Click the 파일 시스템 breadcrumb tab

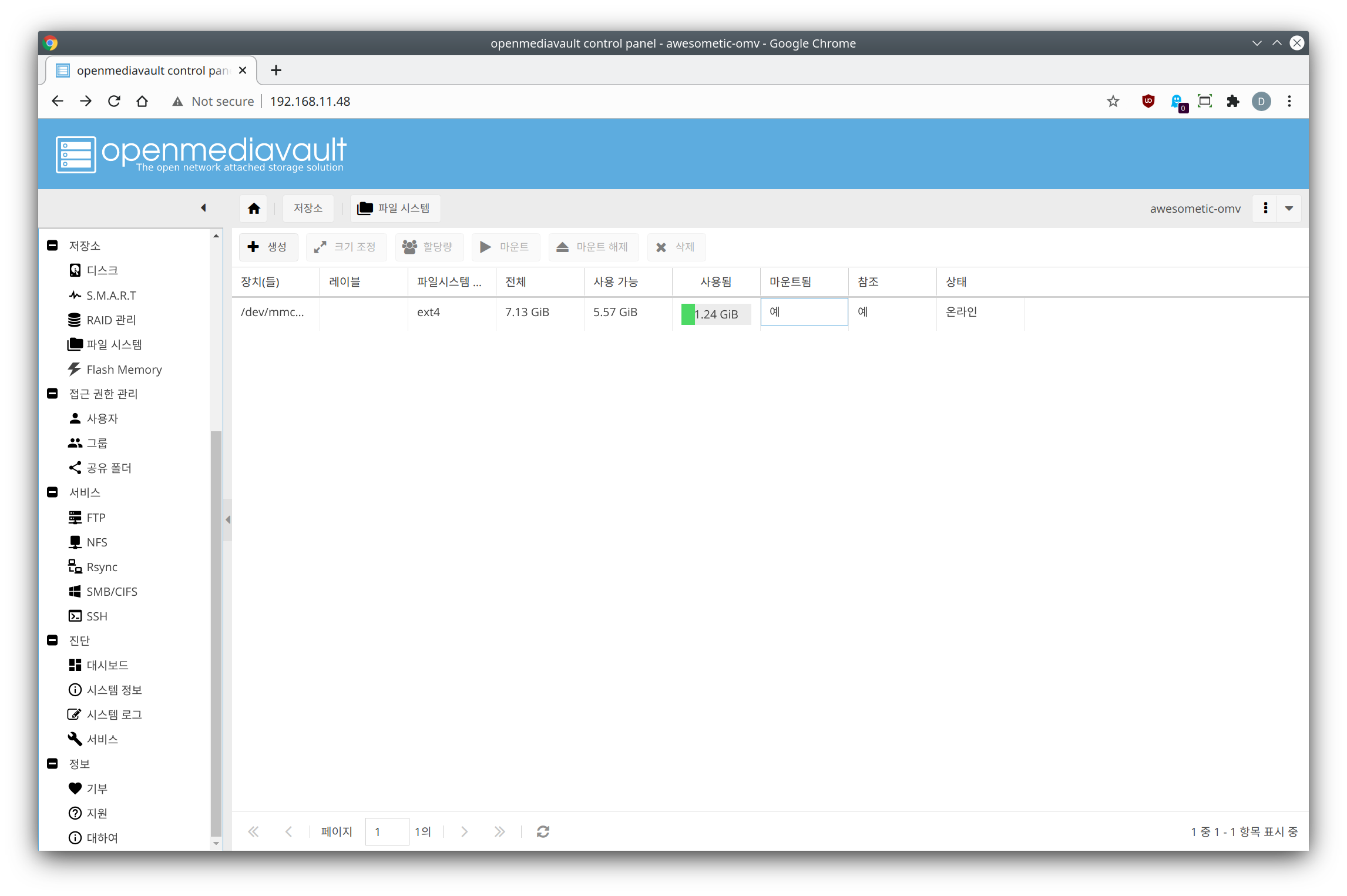(x=395, y=209)
